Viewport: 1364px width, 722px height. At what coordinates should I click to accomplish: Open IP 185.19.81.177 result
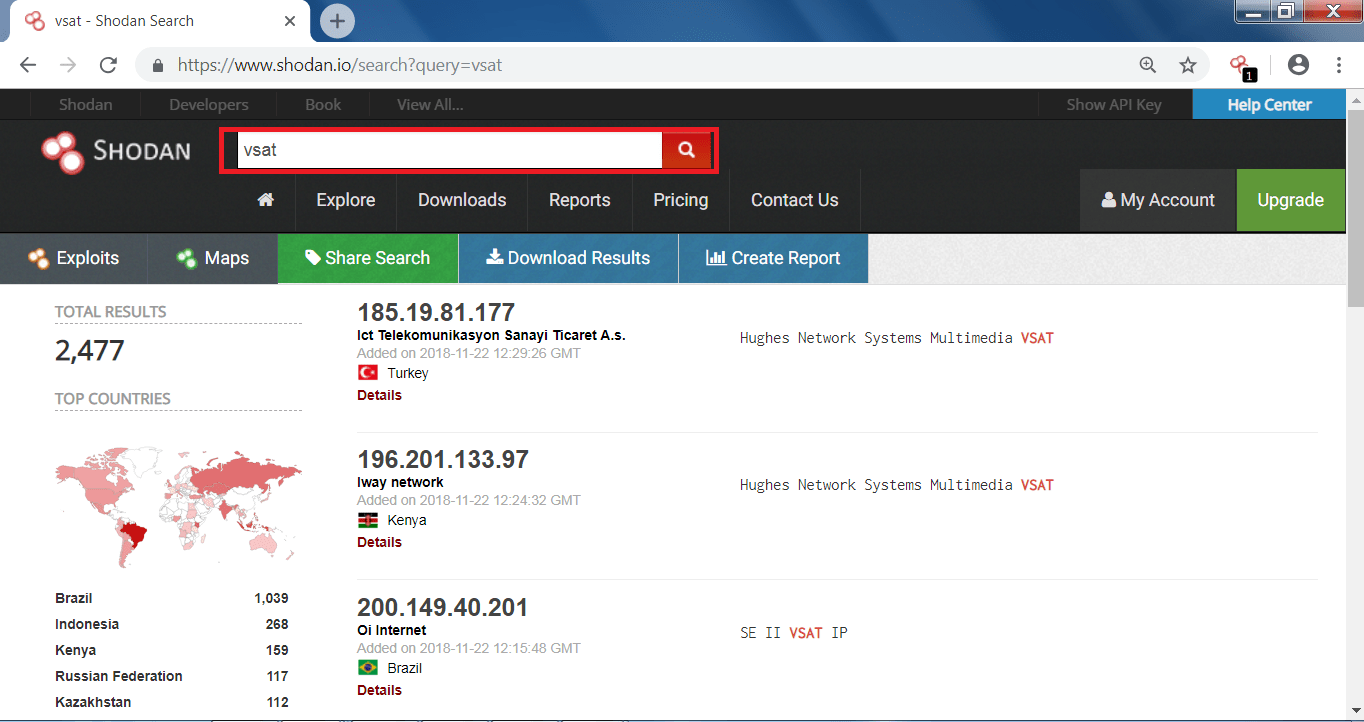pos(436,312)
